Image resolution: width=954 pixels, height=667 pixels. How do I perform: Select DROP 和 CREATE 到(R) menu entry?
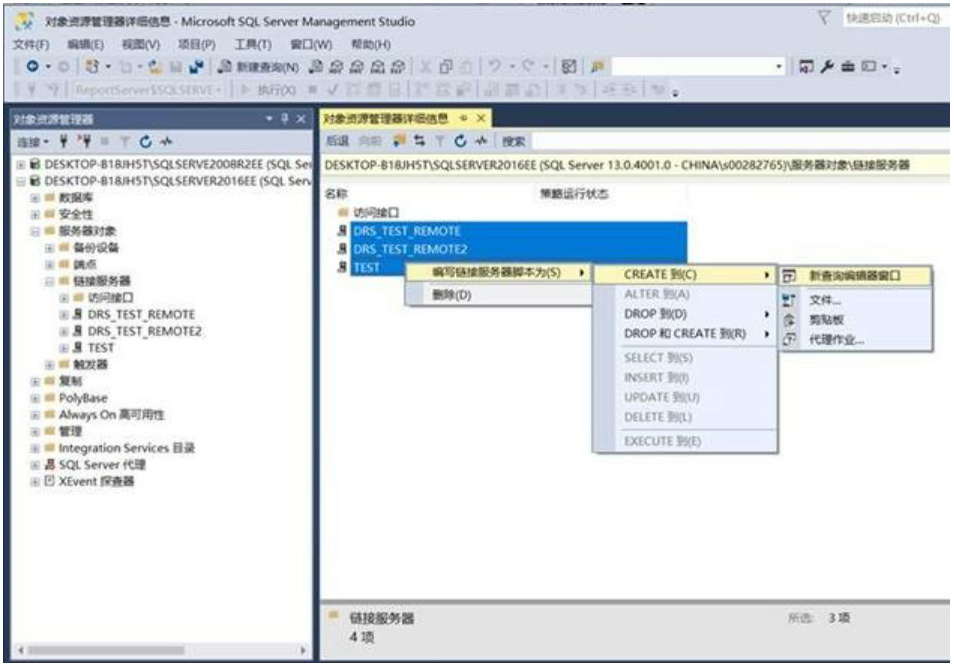click(684, 334)
